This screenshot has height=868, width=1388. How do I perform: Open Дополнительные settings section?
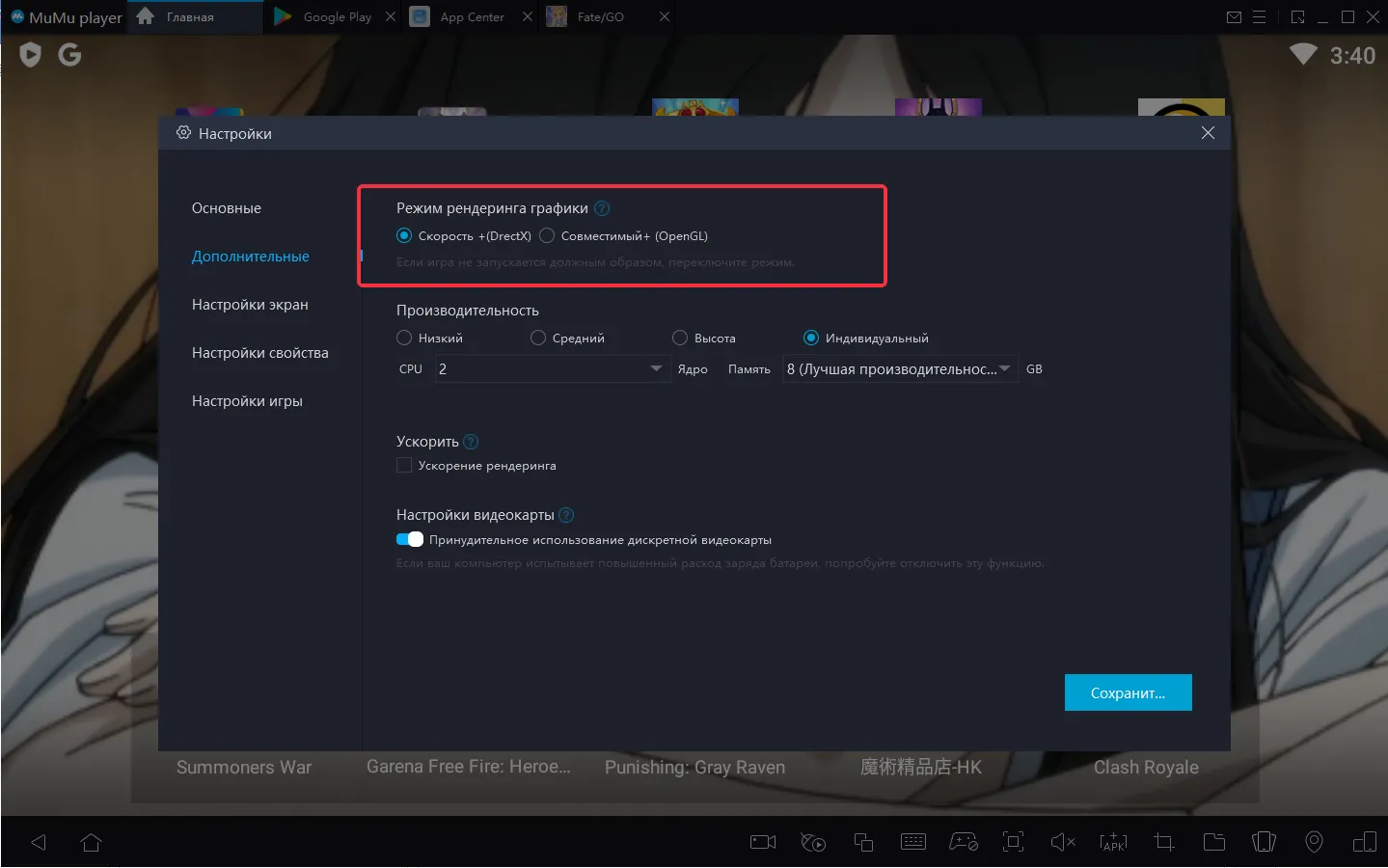[x=251, y=257]
